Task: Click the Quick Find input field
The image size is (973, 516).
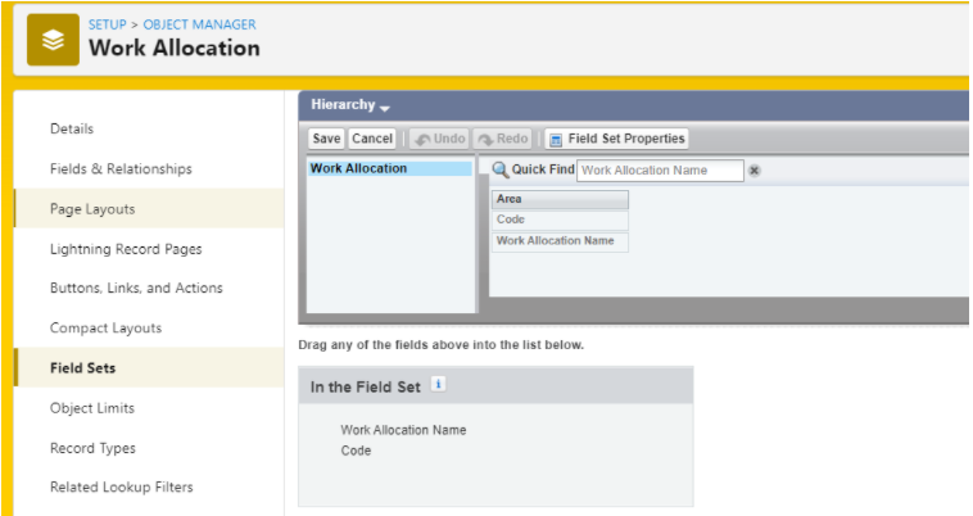Action: point(660,171)
